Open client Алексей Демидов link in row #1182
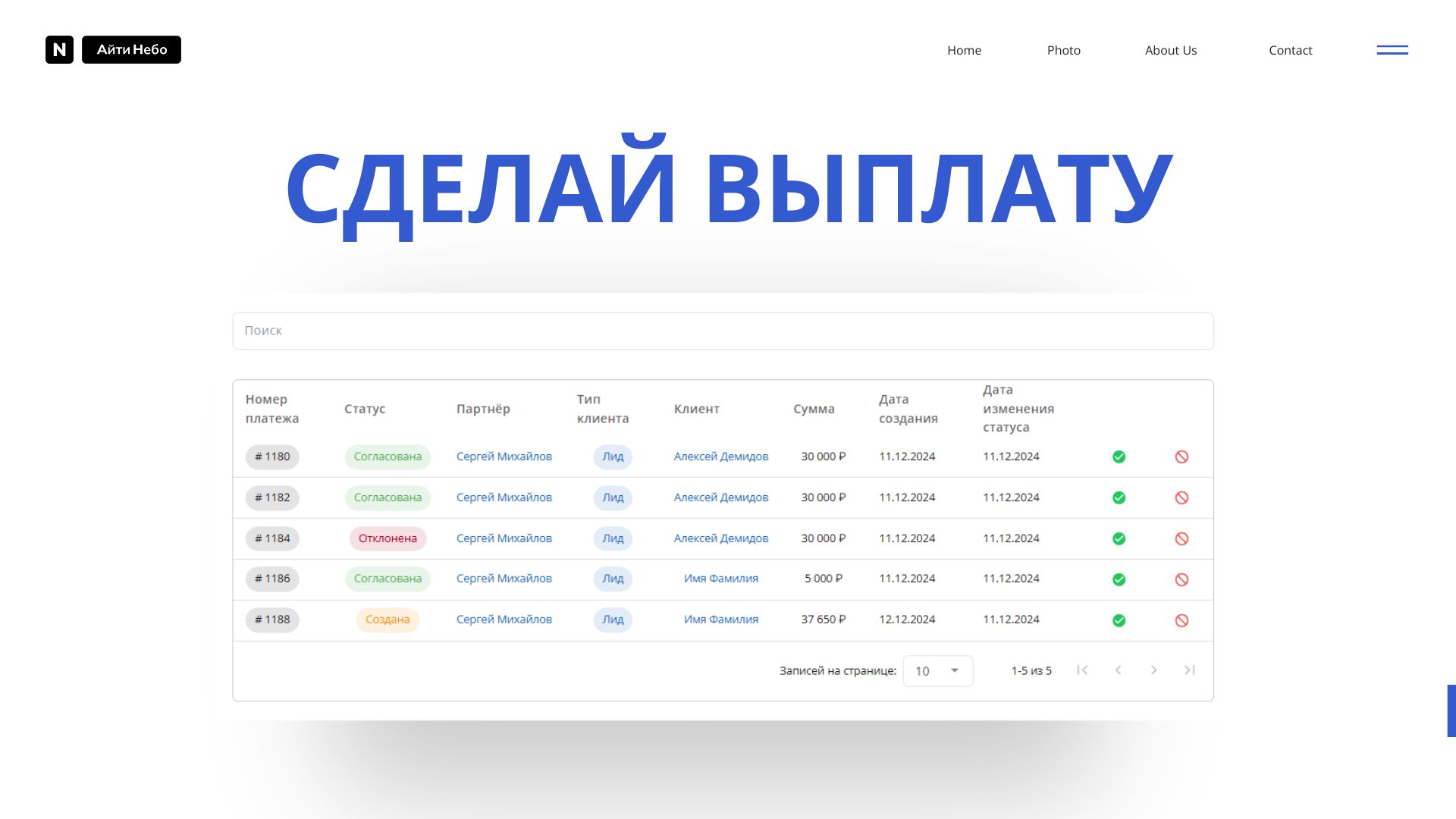 point(720,497)
